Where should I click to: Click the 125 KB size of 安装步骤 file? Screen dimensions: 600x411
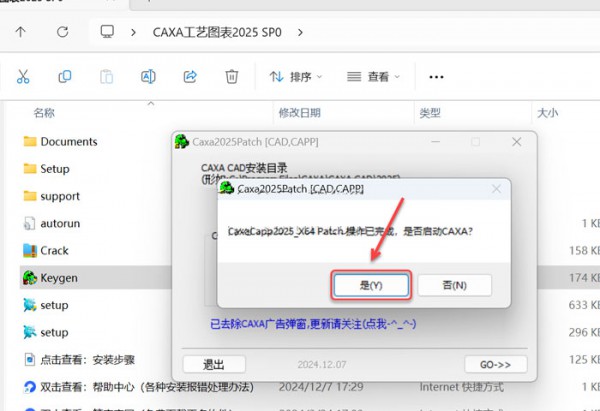click(584, 360)
